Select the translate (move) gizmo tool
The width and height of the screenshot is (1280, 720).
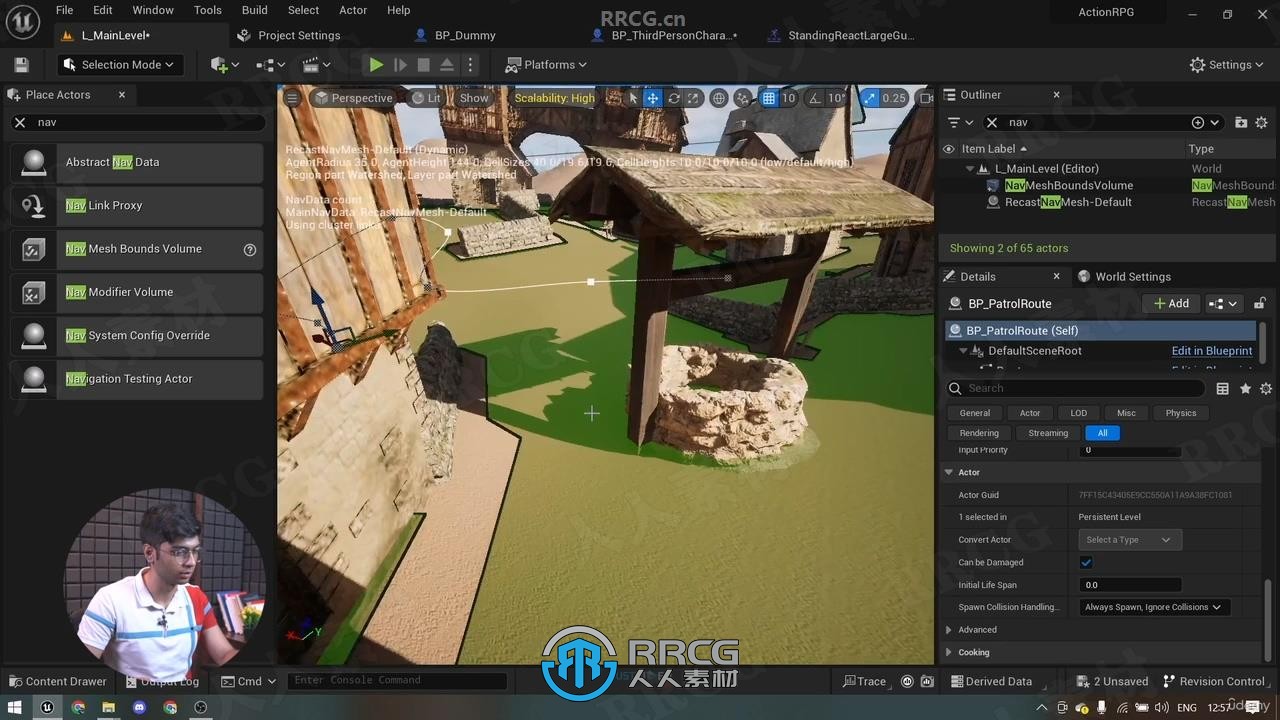pyautogui.click(x=653, y=98)
